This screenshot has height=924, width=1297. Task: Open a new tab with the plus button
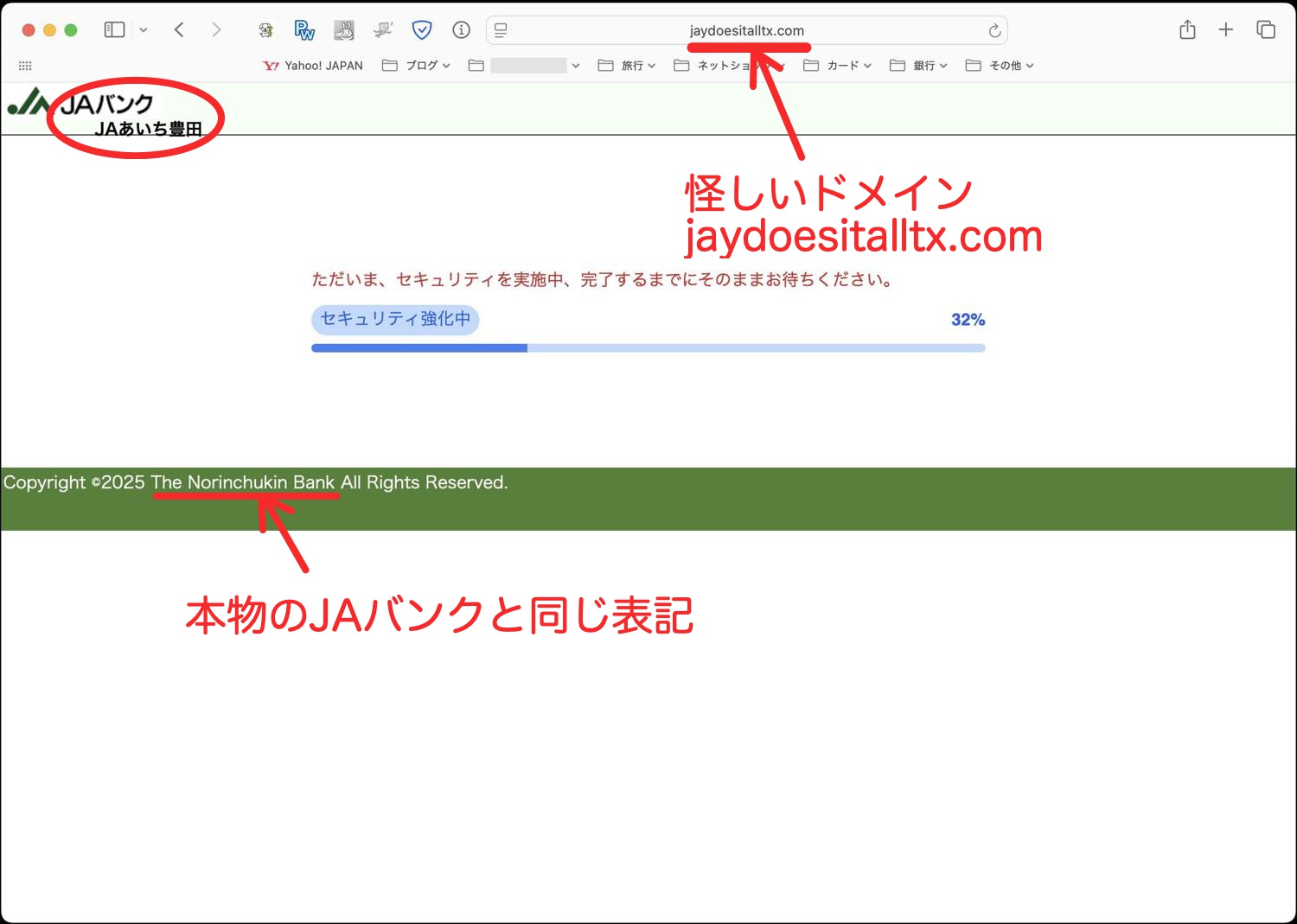coord(1226,29)
